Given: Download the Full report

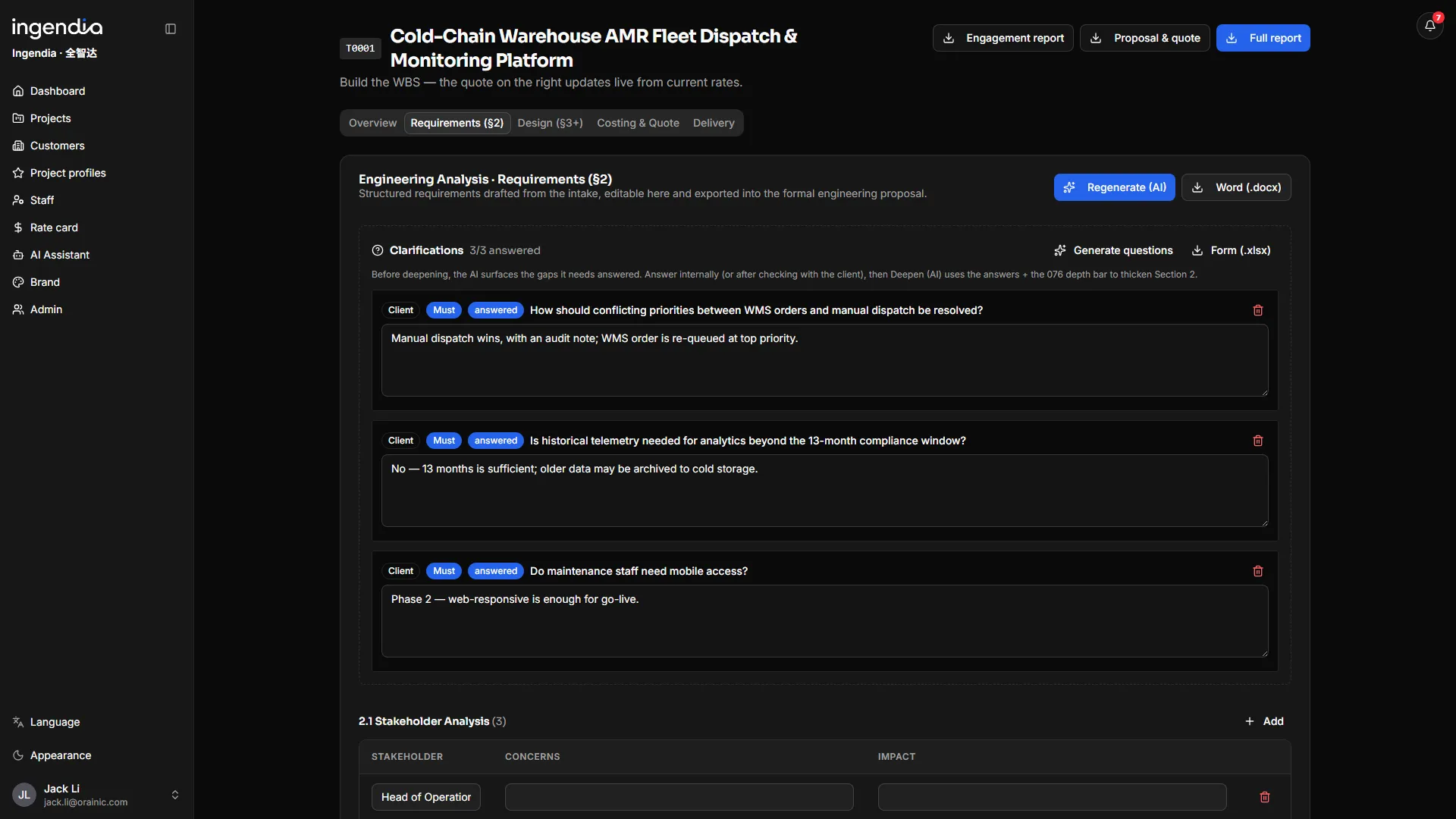Looking at the screenshot, I should (x=1263, y=38).
